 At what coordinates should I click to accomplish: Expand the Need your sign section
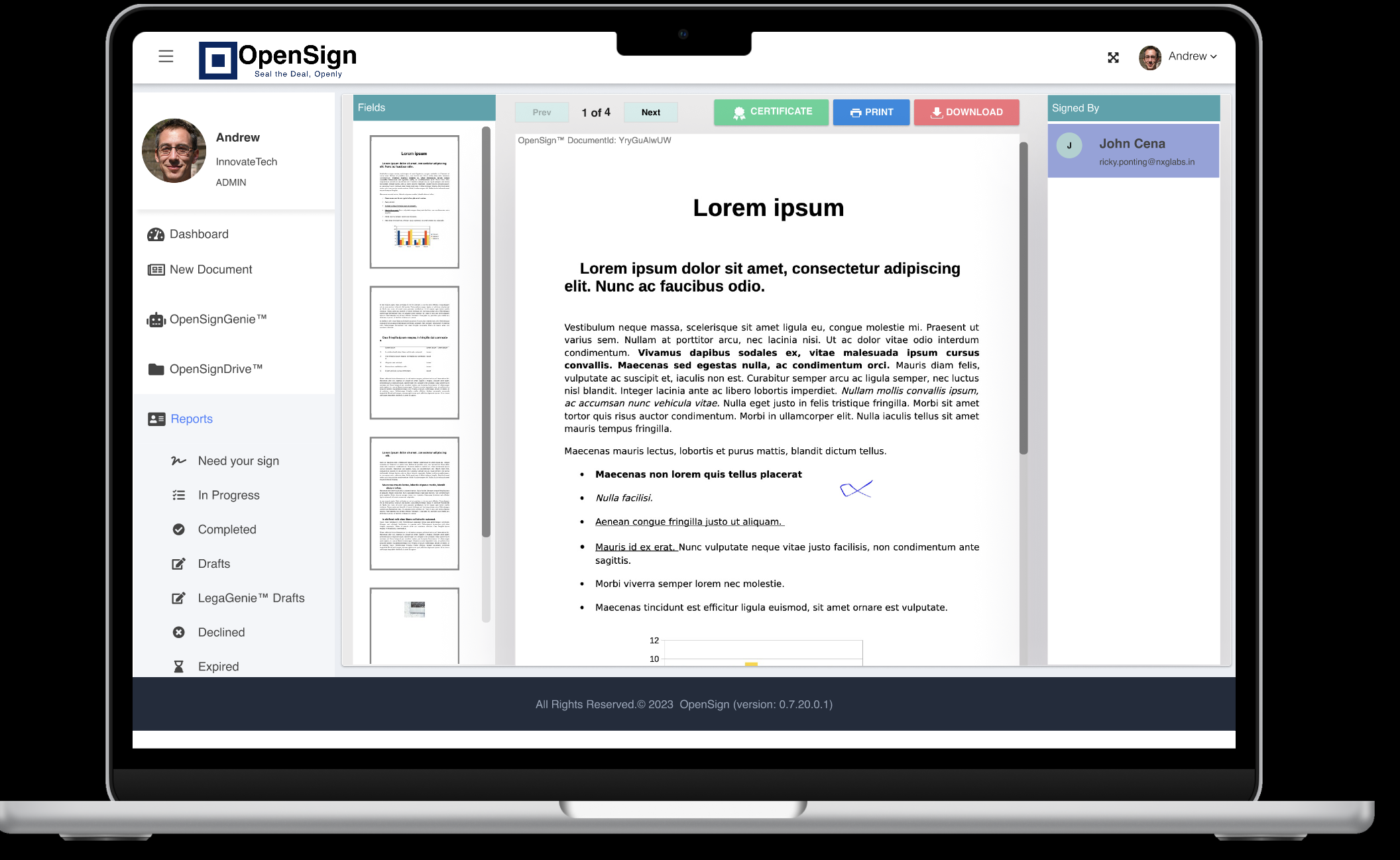[237, 461]
